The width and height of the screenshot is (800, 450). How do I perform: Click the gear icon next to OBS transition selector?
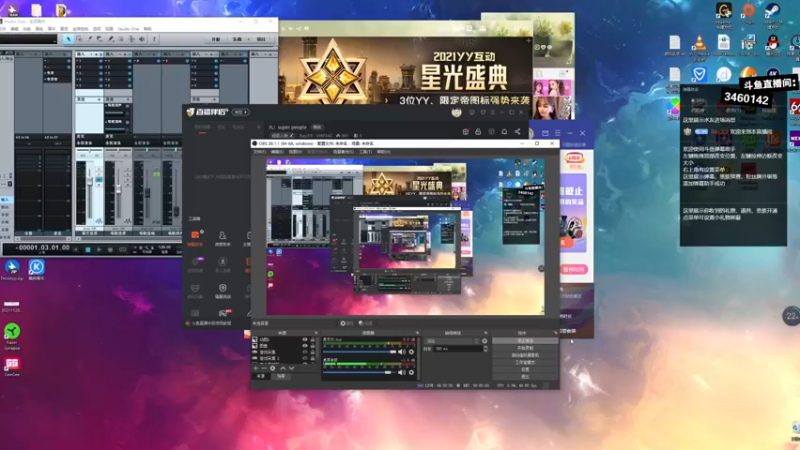[x=485, y=341]
